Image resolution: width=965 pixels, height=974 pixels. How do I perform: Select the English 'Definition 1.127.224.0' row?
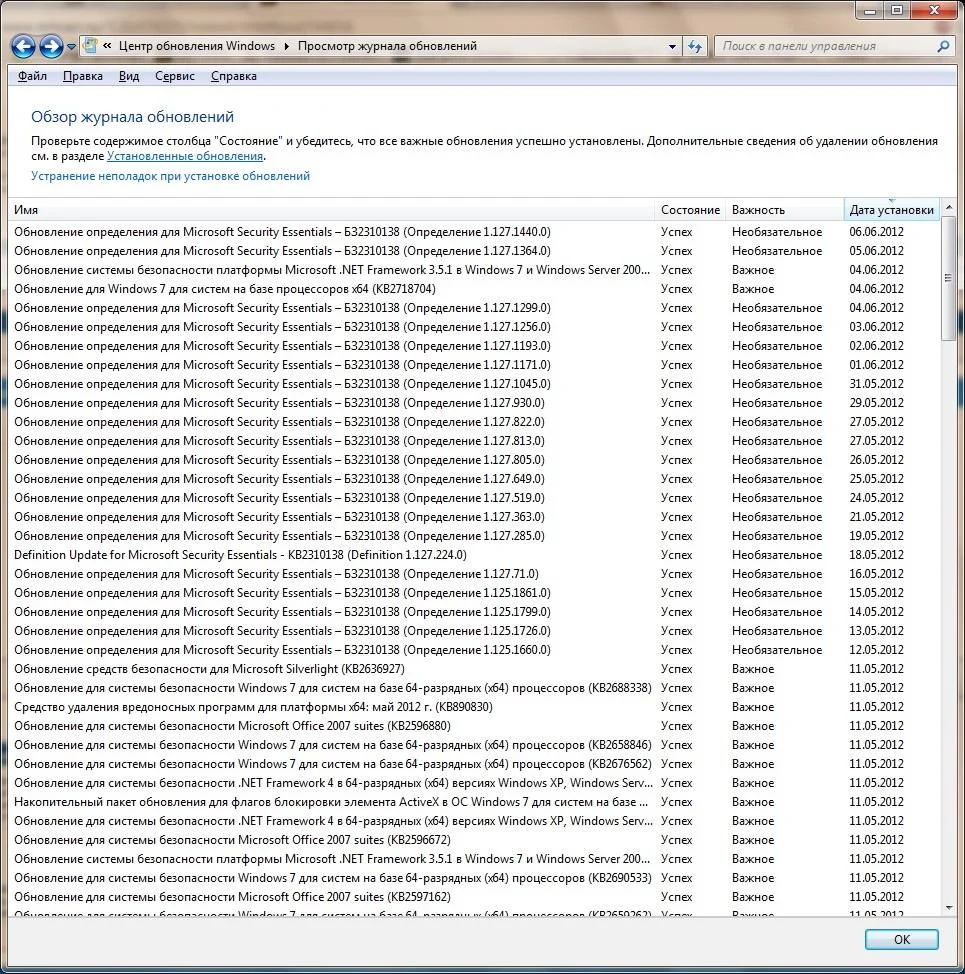(x=474, y=555)
